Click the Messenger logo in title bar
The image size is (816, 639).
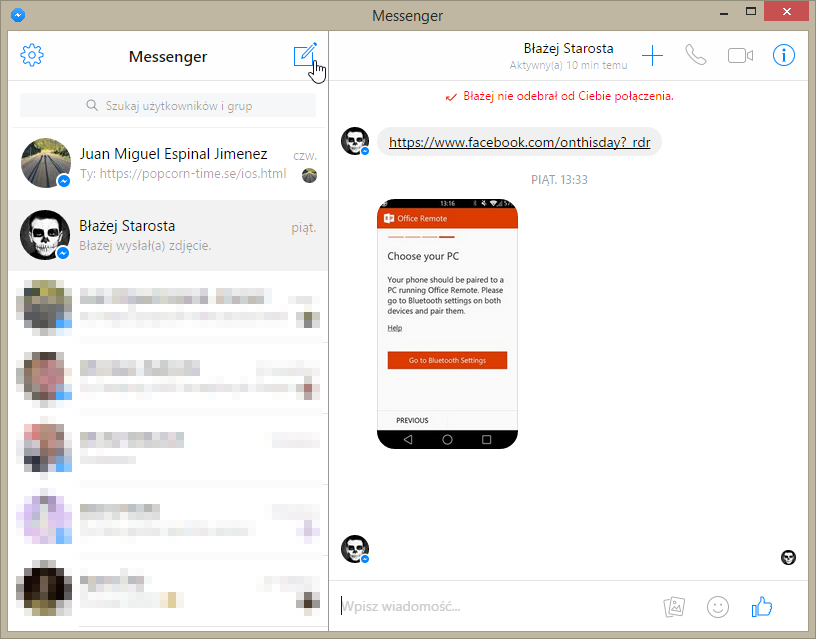pyautogui.click(x=18, y=15)
